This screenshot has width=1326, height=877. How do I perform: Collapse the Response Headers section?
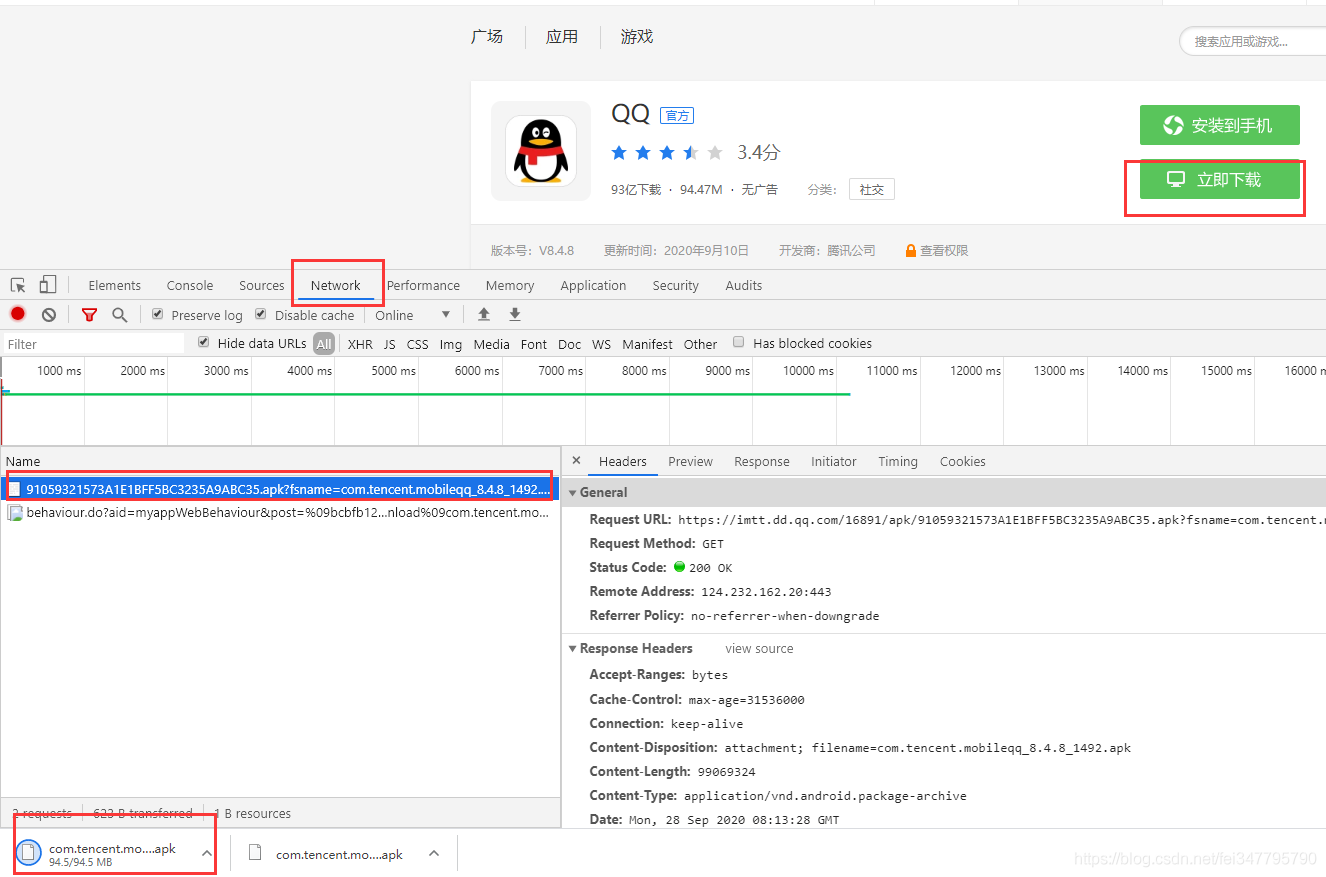click(573, 649)
